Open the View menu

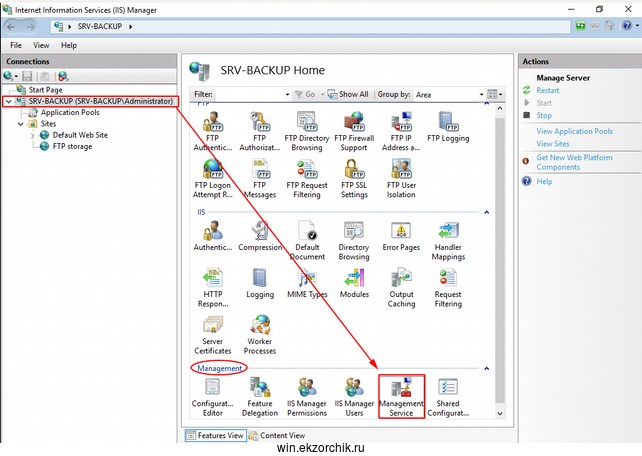41,45
